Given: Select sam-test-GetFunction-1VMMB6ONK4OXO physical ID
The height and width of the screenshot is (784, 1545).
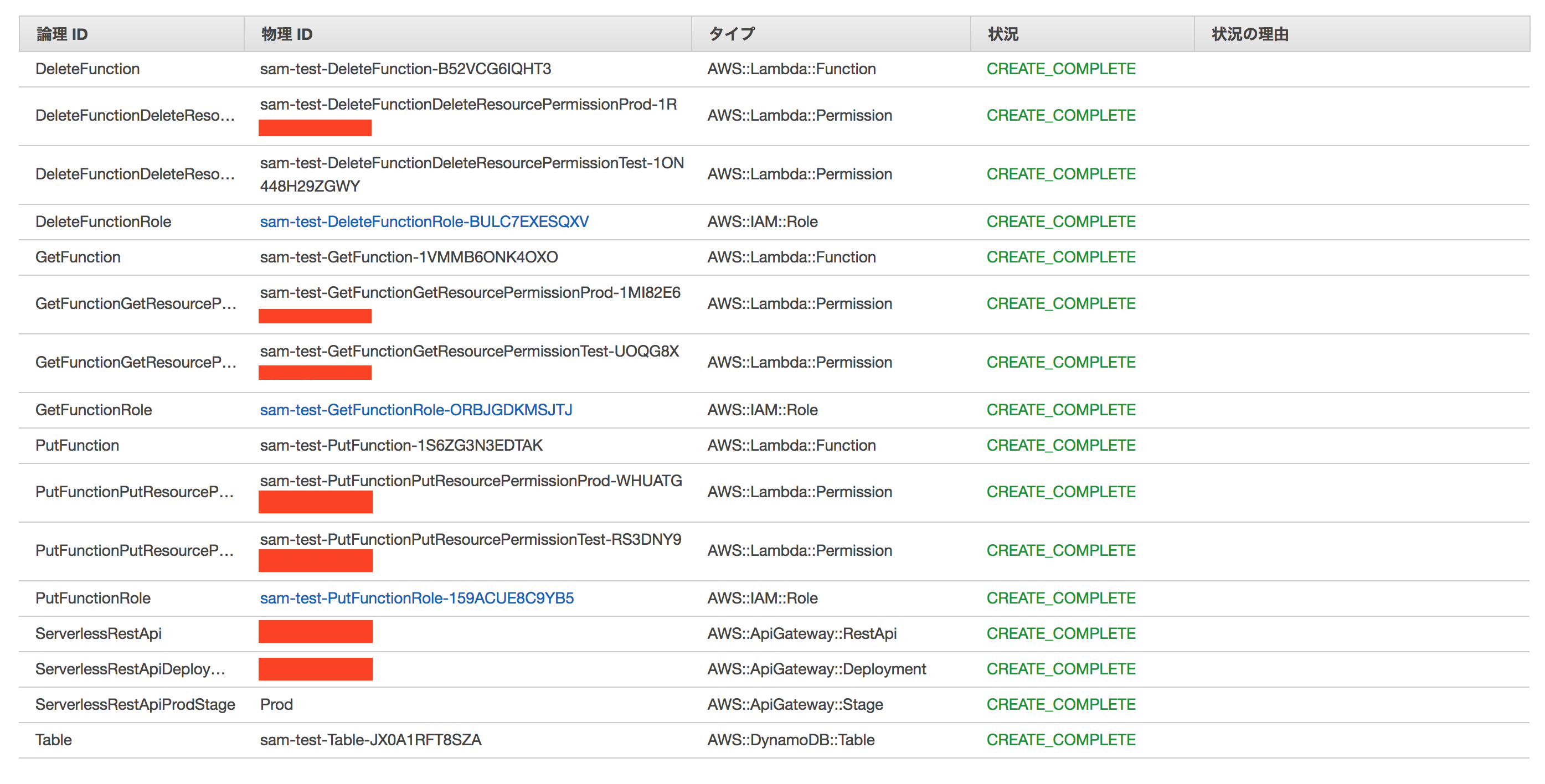Looking at the screenshot, I should [x=409, y=257].
